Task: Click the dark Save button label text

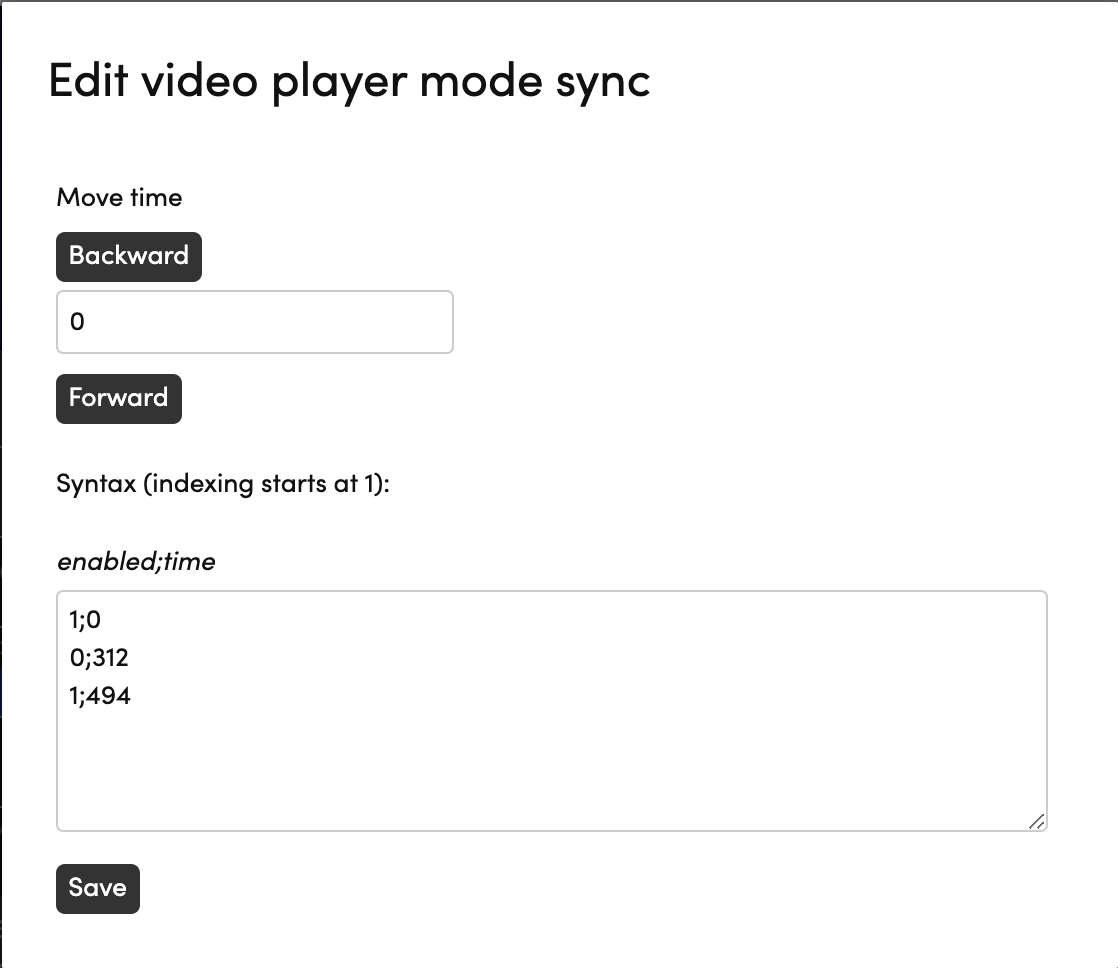Action: point(97,888)
